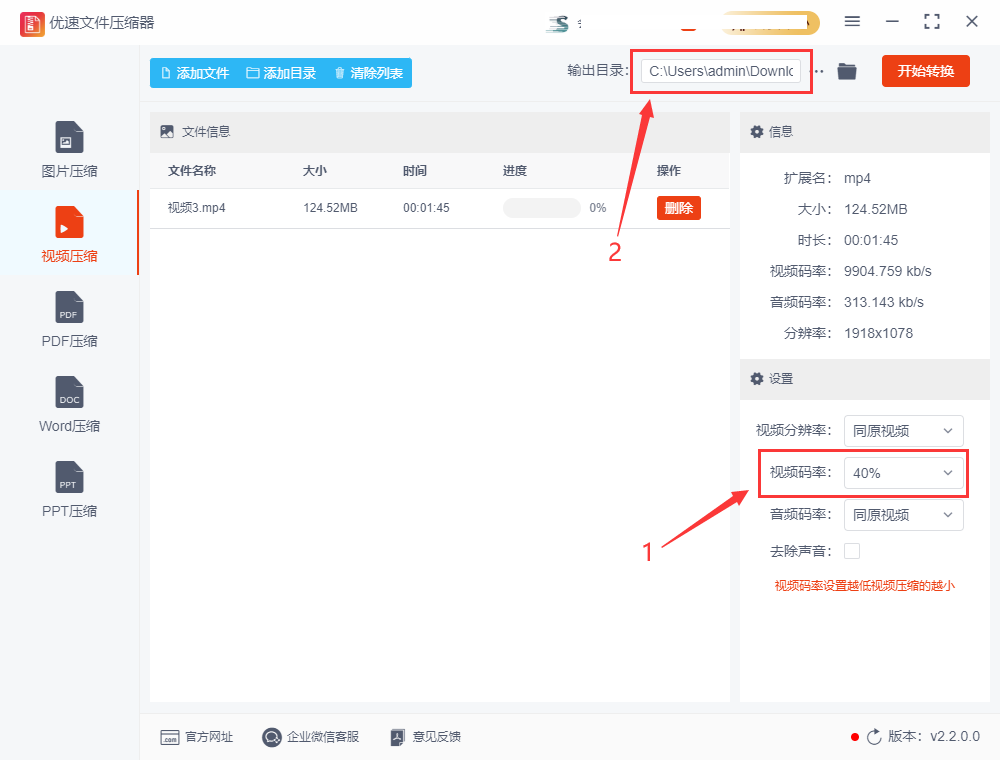Delete 视频3.mp4 using 删除 button
This screenshot has height=760, width=1000.
click(x=678, y=208)
